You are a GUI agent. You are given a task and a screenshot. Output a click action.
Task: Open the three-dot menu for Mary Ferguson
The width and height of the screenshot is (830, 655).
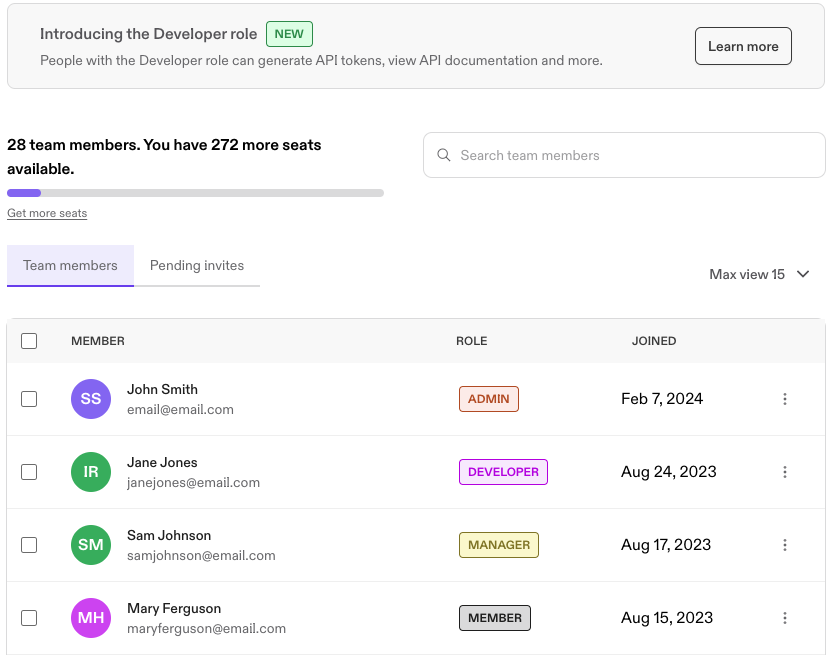(x=785, y=618)
